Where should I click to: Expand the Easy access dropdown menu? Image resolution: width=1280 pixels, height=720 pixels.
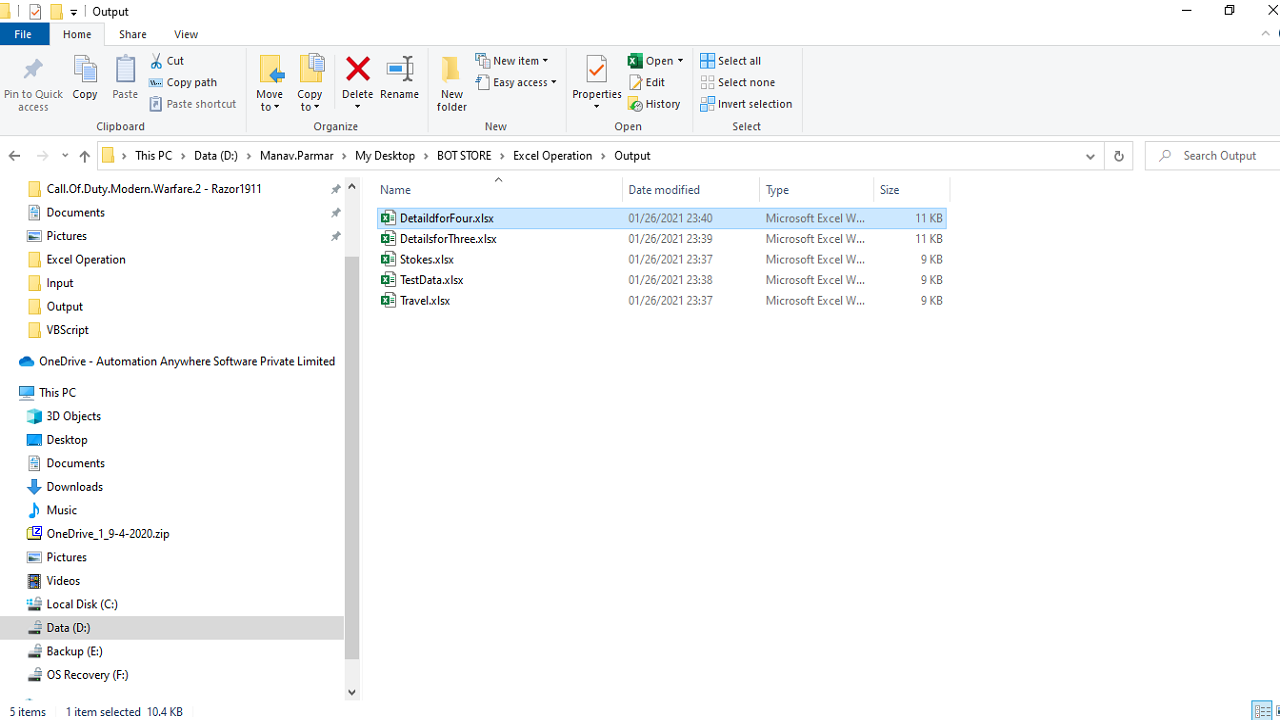[x=517, y=83]
